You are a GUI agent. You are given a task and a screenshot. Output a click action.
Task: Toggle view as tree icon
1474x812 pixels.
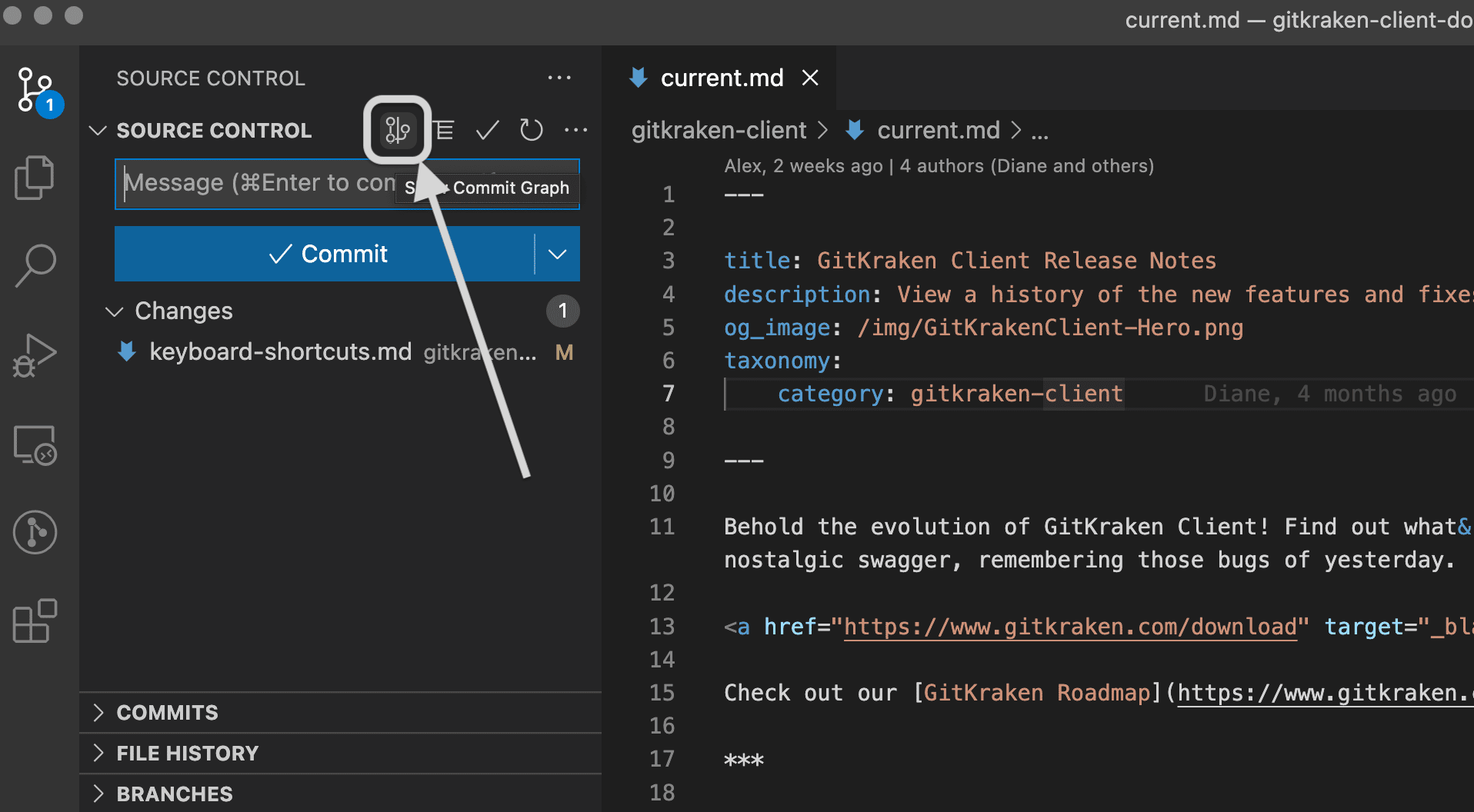point(444,130)
